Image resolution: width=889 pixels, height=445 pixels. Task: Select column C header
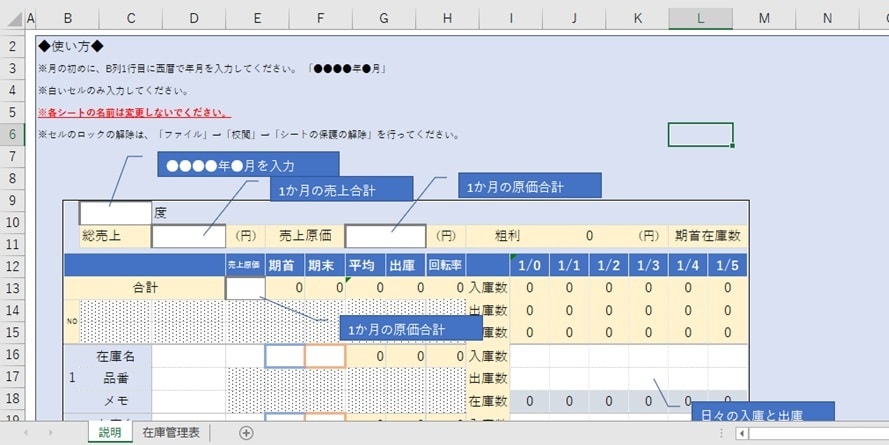tap(131, 19)
